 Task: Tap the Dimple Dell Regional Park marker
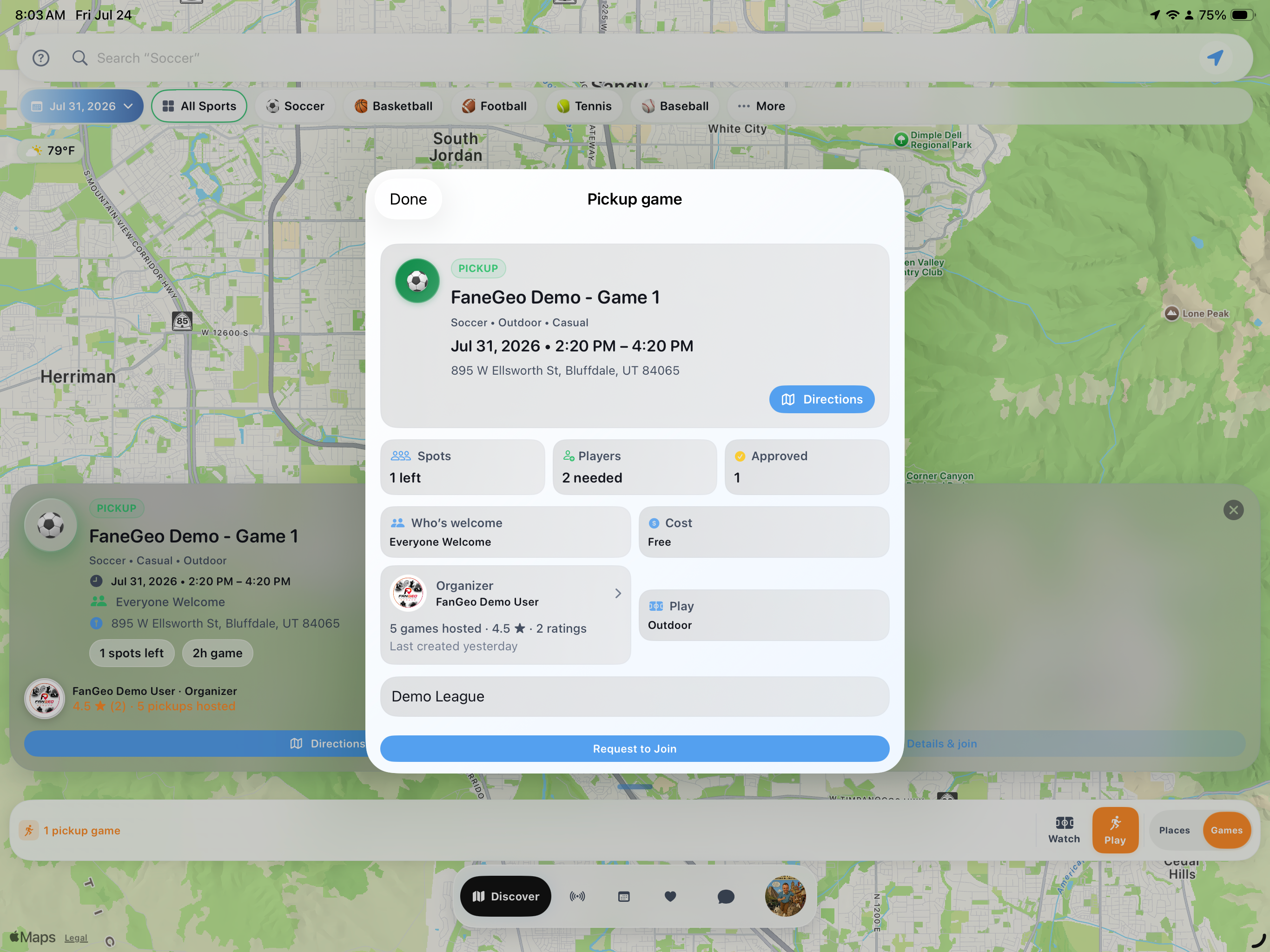pos(901,139)
